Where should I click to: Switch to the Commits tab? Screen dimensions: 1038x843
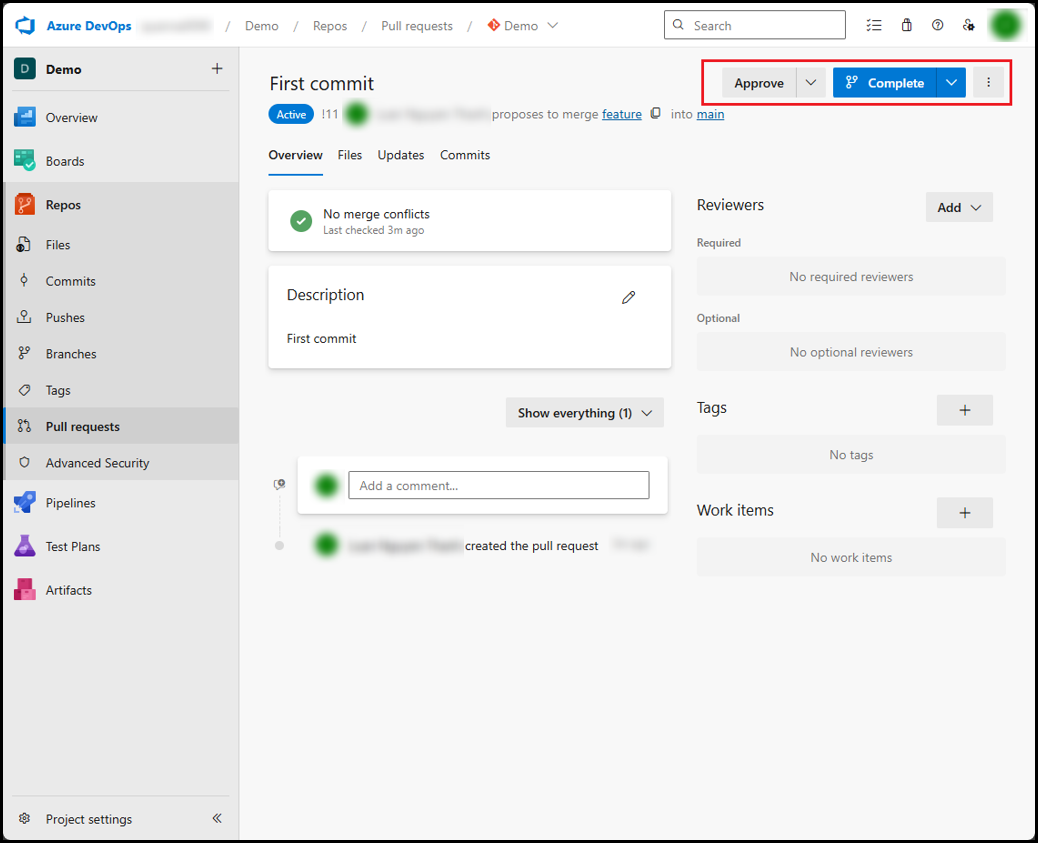[465, 155]
